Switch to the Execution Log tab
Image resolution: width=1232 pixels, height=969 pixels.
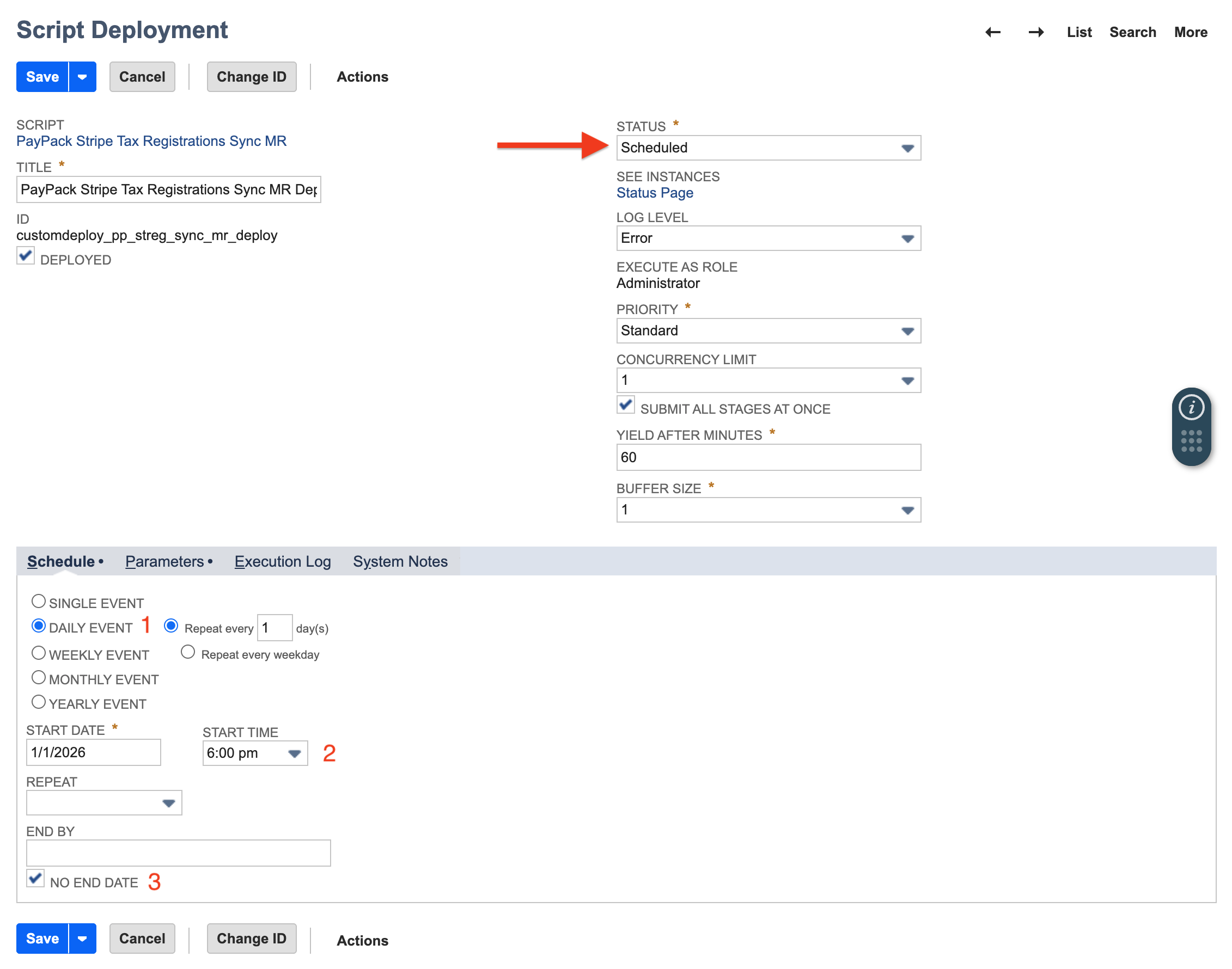pos(282,561)
